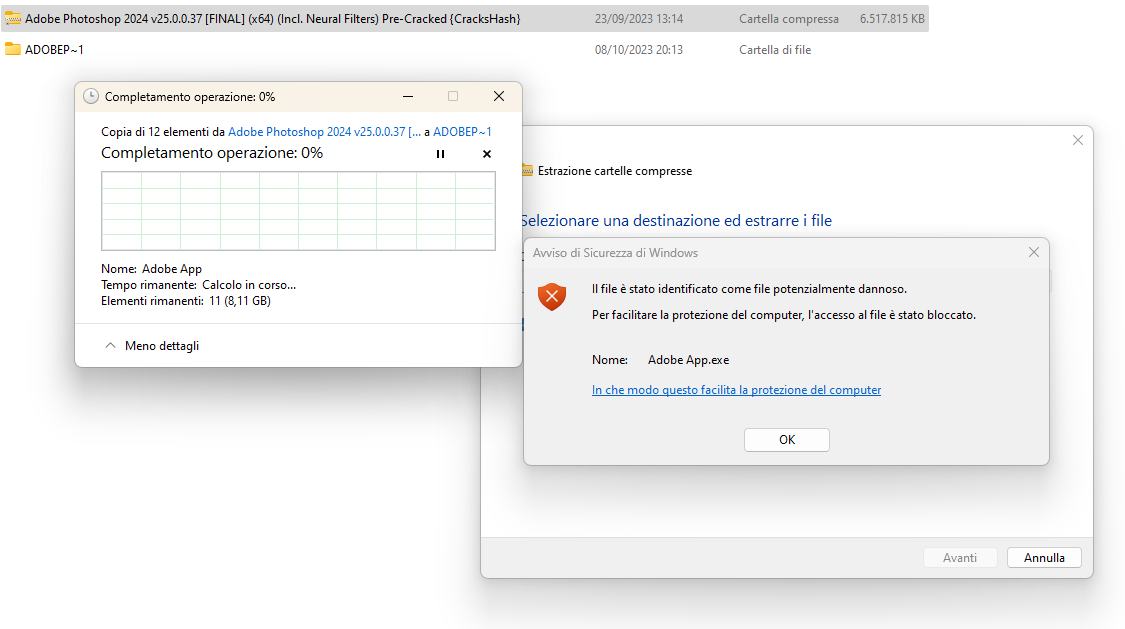Close the copy progress window
The width and height of the screenshot is (1125, 629).
tap(499, 96)
